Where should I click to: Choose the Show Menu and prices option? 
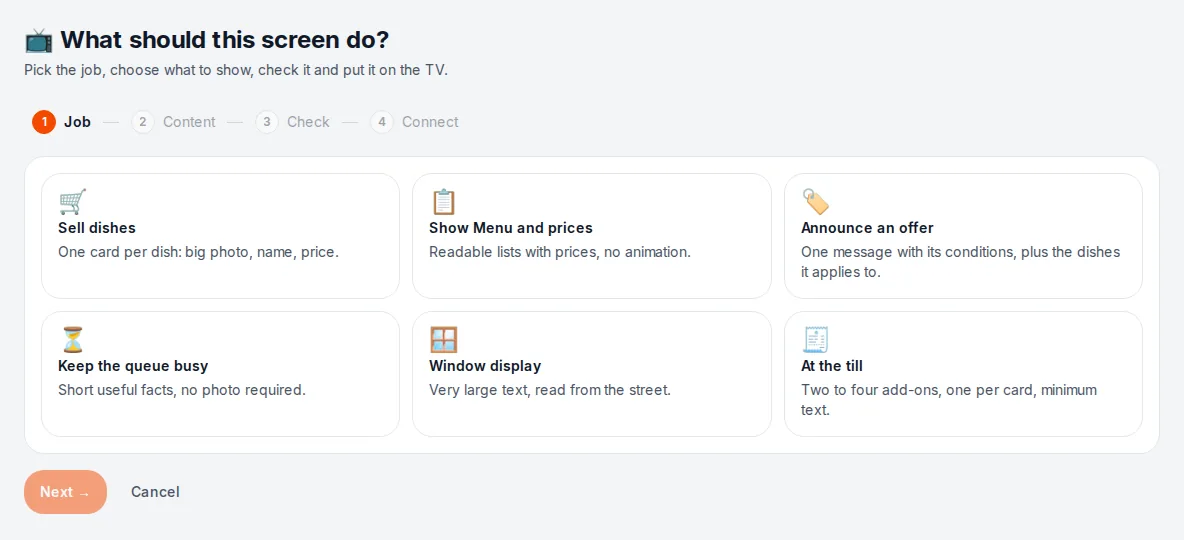tap(592, 236)
